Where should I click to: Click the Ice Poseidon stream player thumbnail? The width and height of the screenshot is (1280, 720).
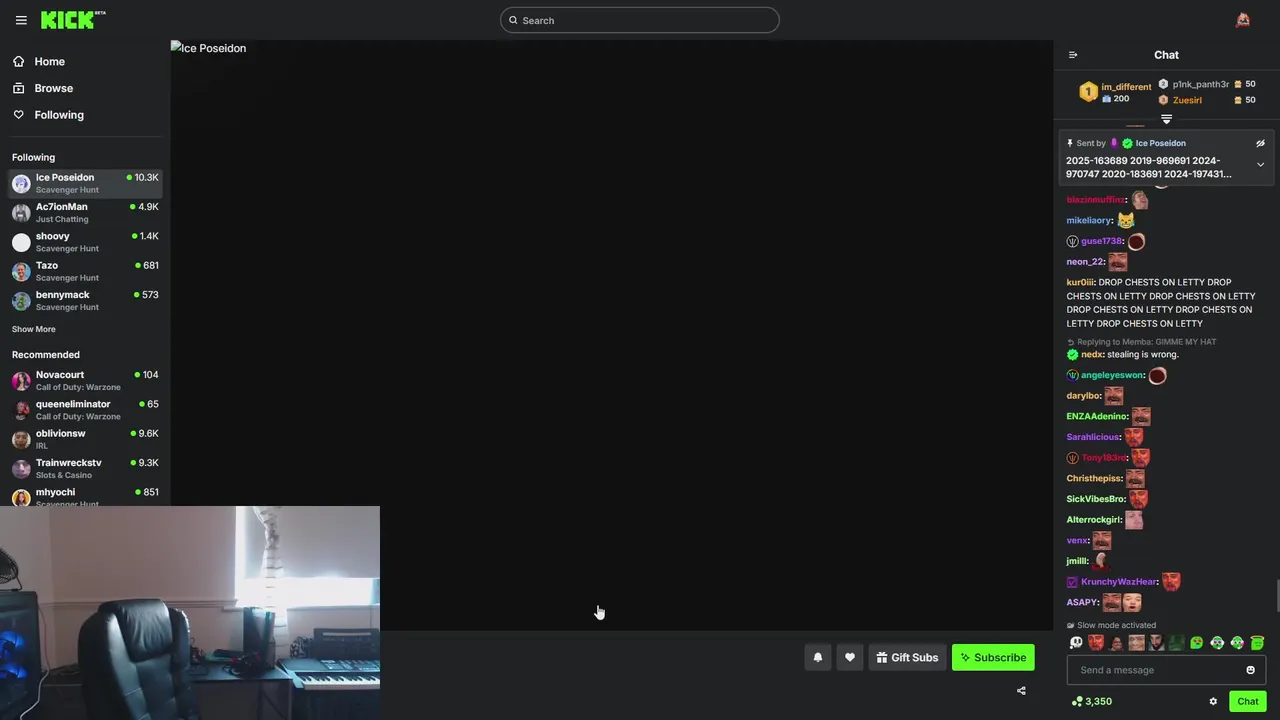[x=612, y=335]
